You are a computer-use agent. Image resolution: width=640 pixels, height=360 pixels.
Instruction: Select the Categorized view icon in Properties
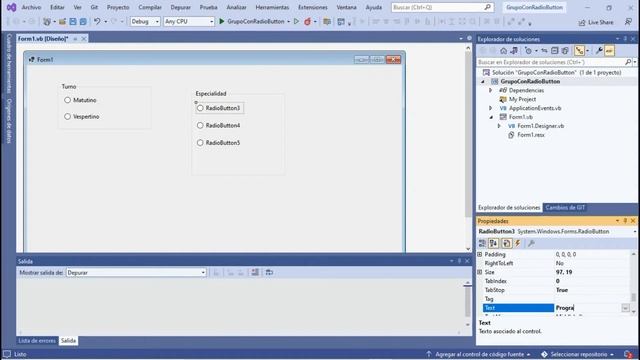tap(482, 243)
